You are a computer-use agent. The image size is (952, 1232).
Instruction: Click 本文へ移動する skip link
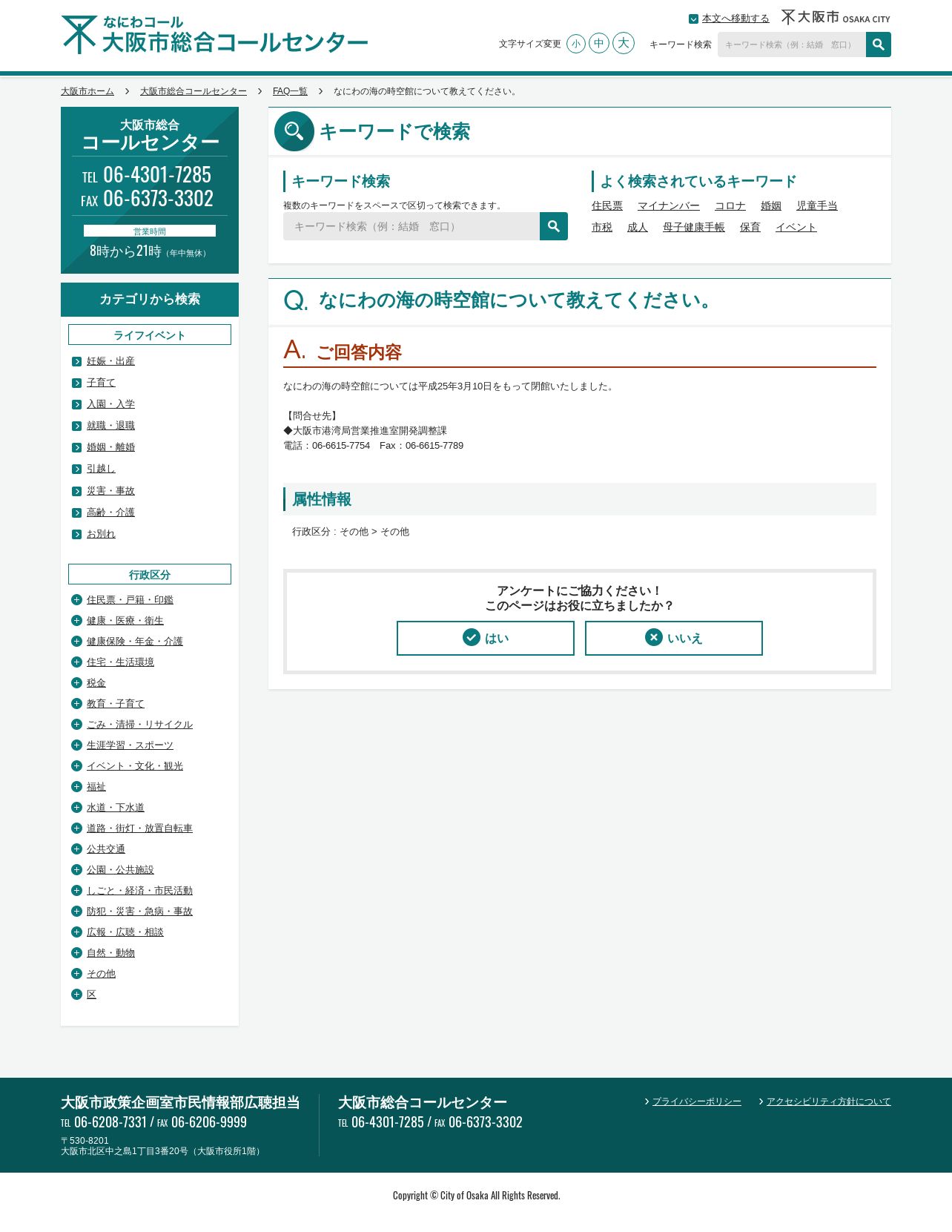736,19
